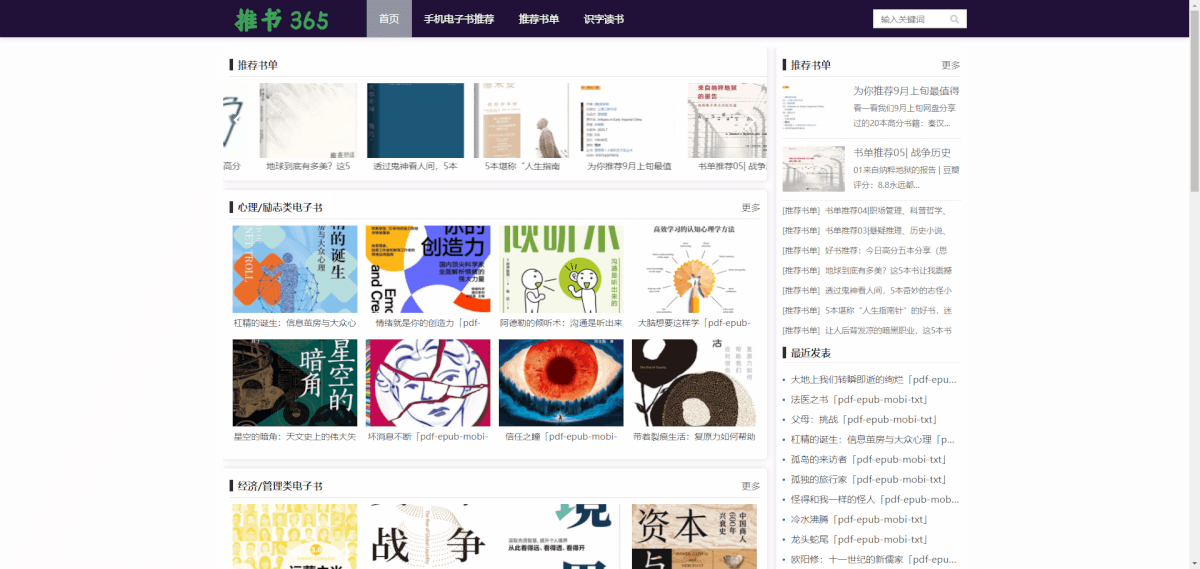Open the 识字读书 menu item
Screen dimensions: 1200x569
point(603,19)
